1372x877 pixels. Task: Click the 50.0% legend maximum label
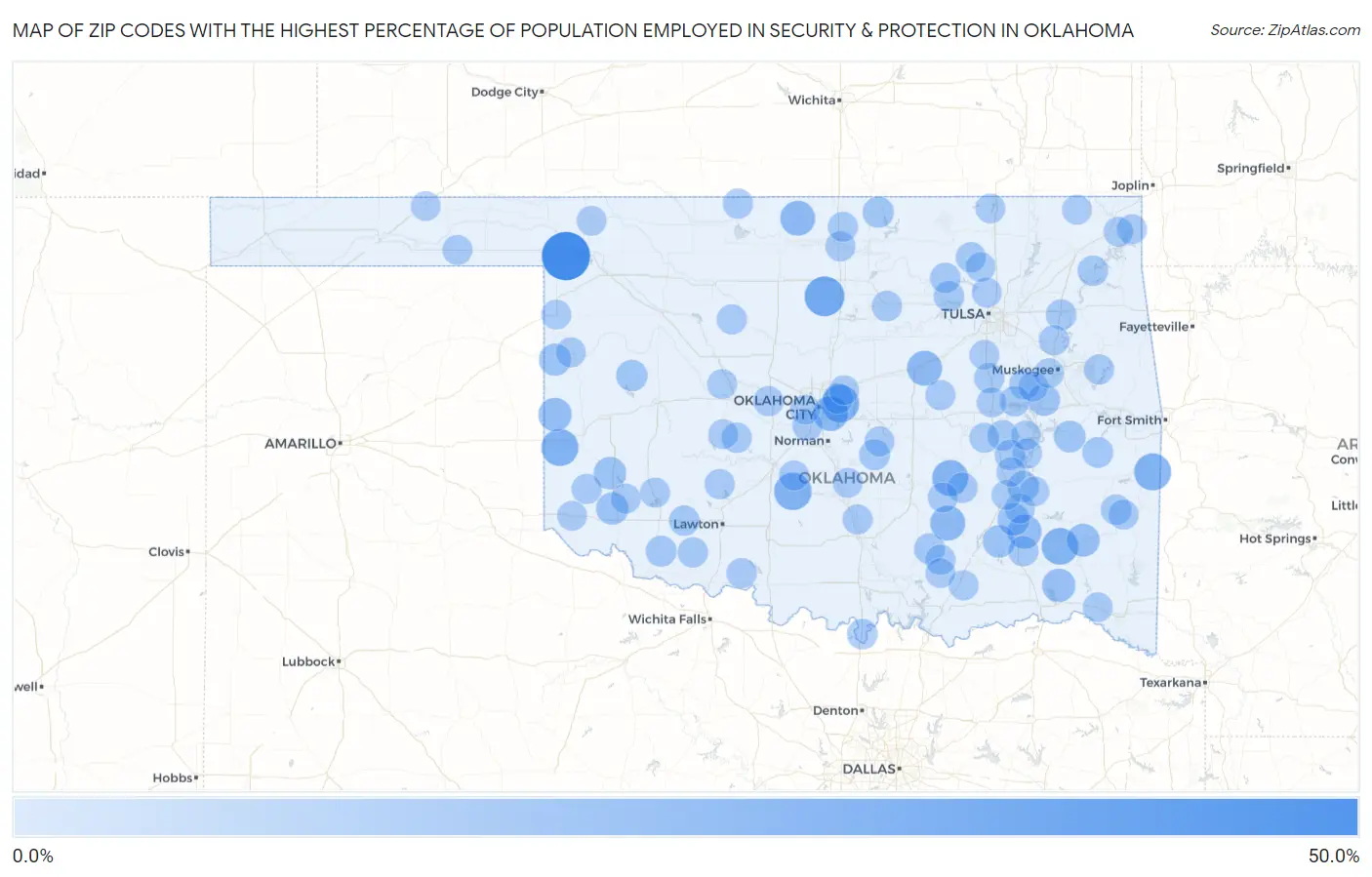click(x=1334, y=856)
